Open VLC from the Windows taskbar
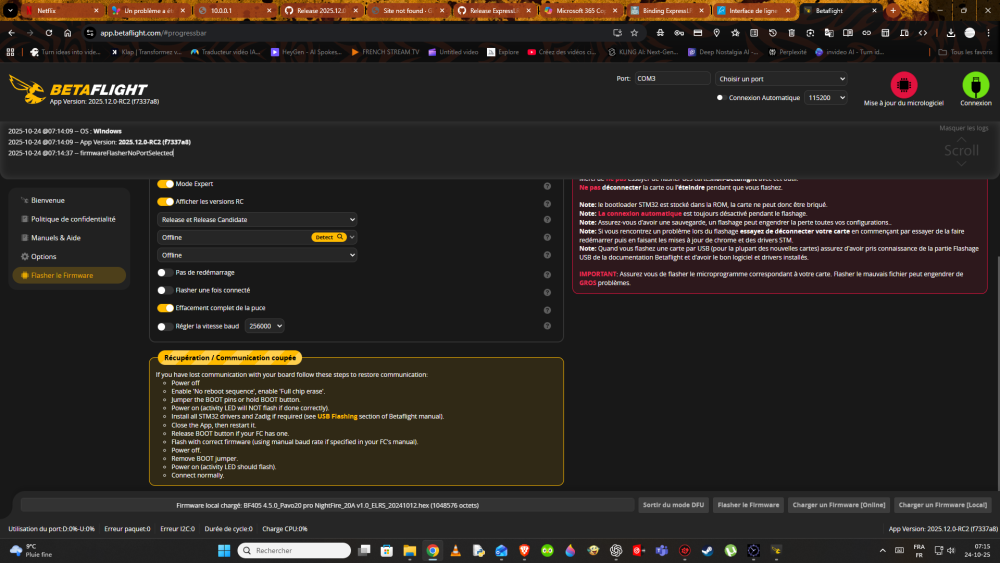 click(x=456, y=550)
